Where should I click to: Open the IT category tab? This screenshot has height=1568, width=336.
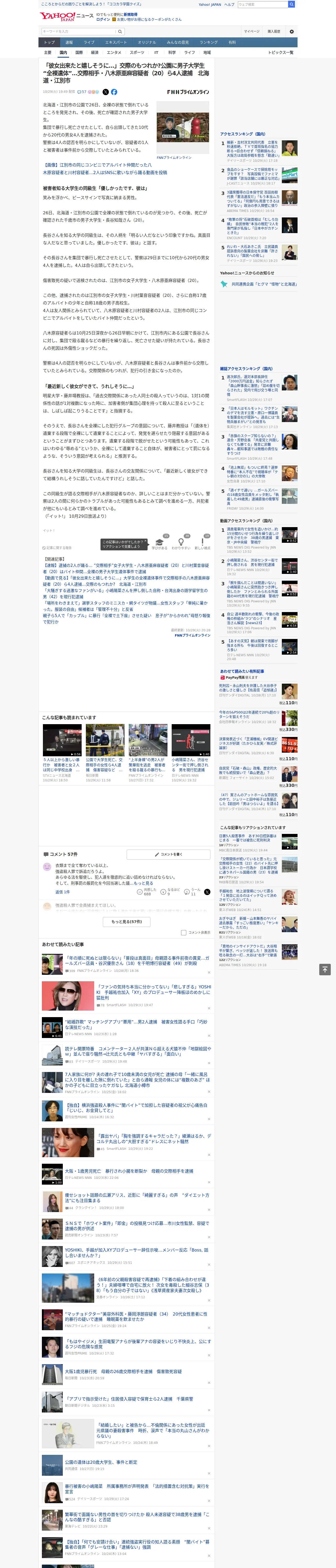[156, 52]
